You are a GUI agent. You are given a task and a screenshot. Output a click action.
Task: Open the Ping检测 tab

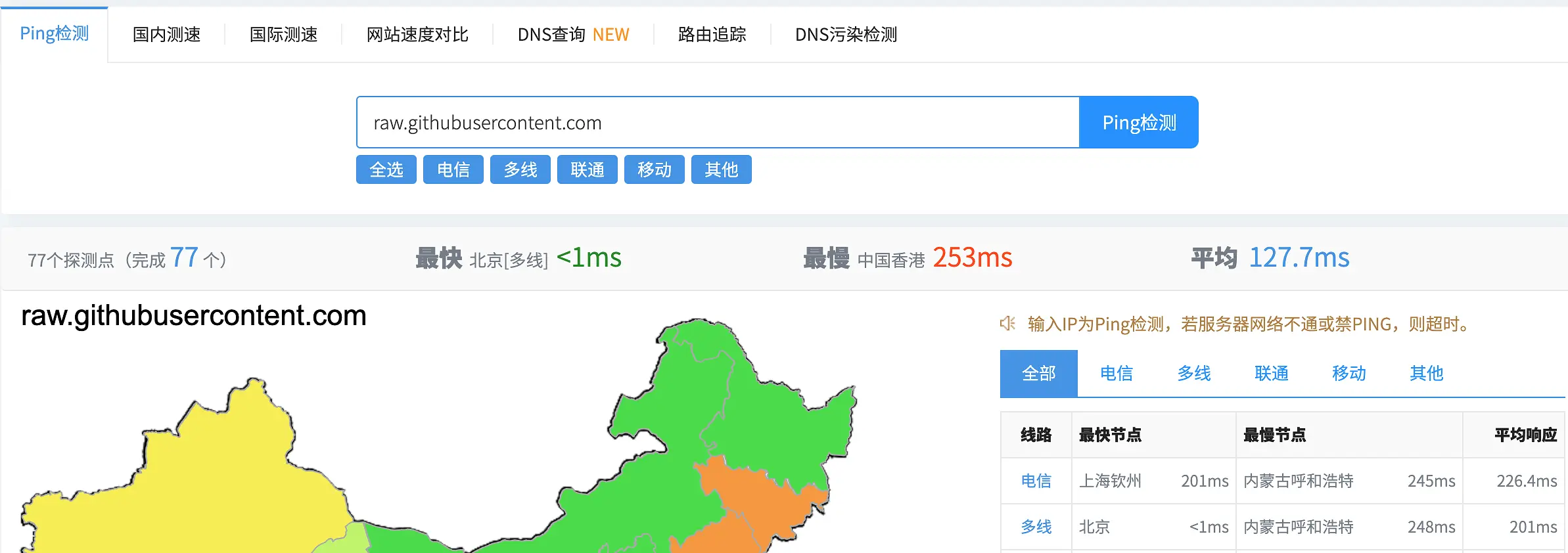[x=55, y=34]
